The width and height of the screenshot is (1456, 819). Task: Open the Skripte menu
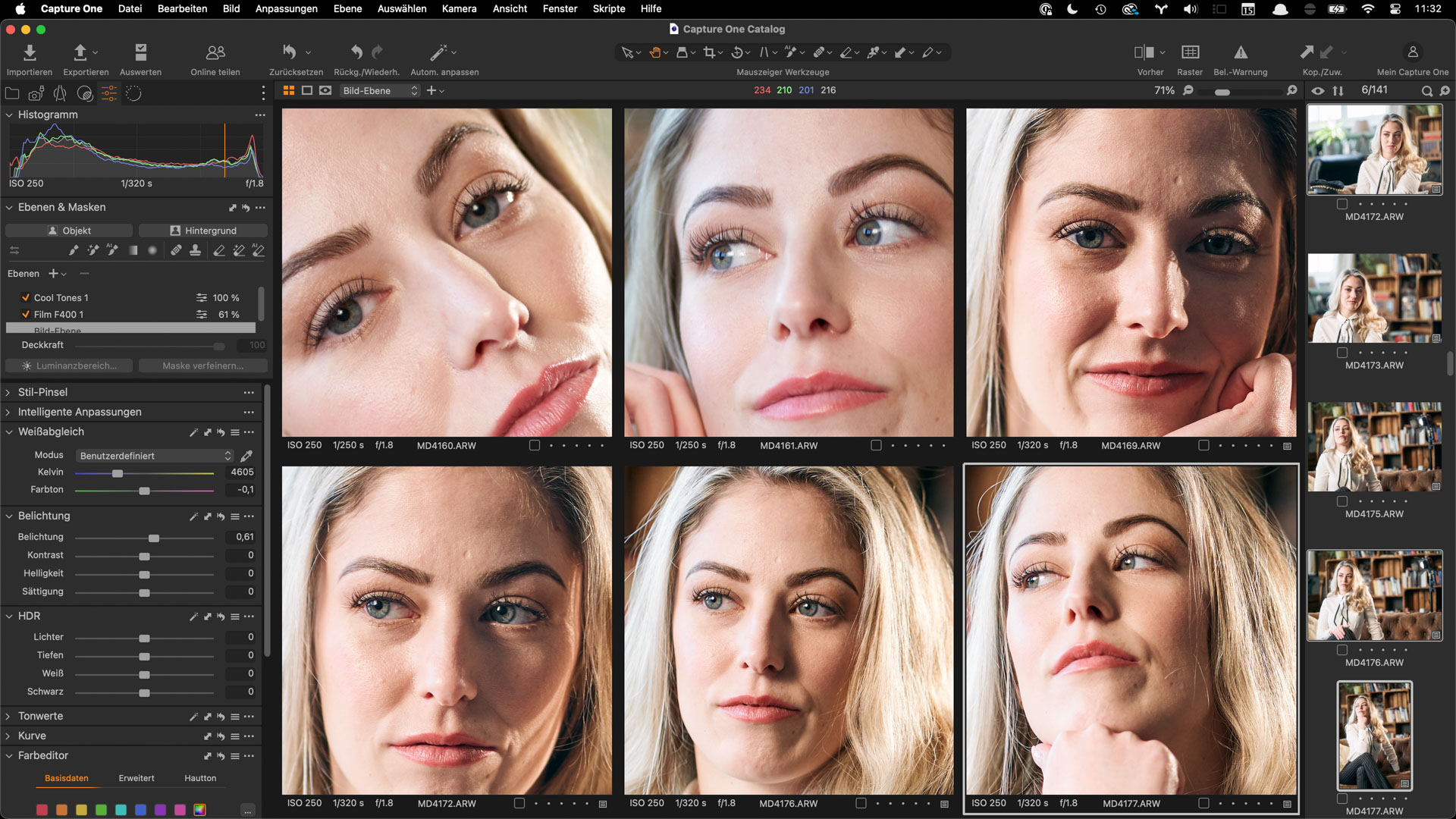609,8
